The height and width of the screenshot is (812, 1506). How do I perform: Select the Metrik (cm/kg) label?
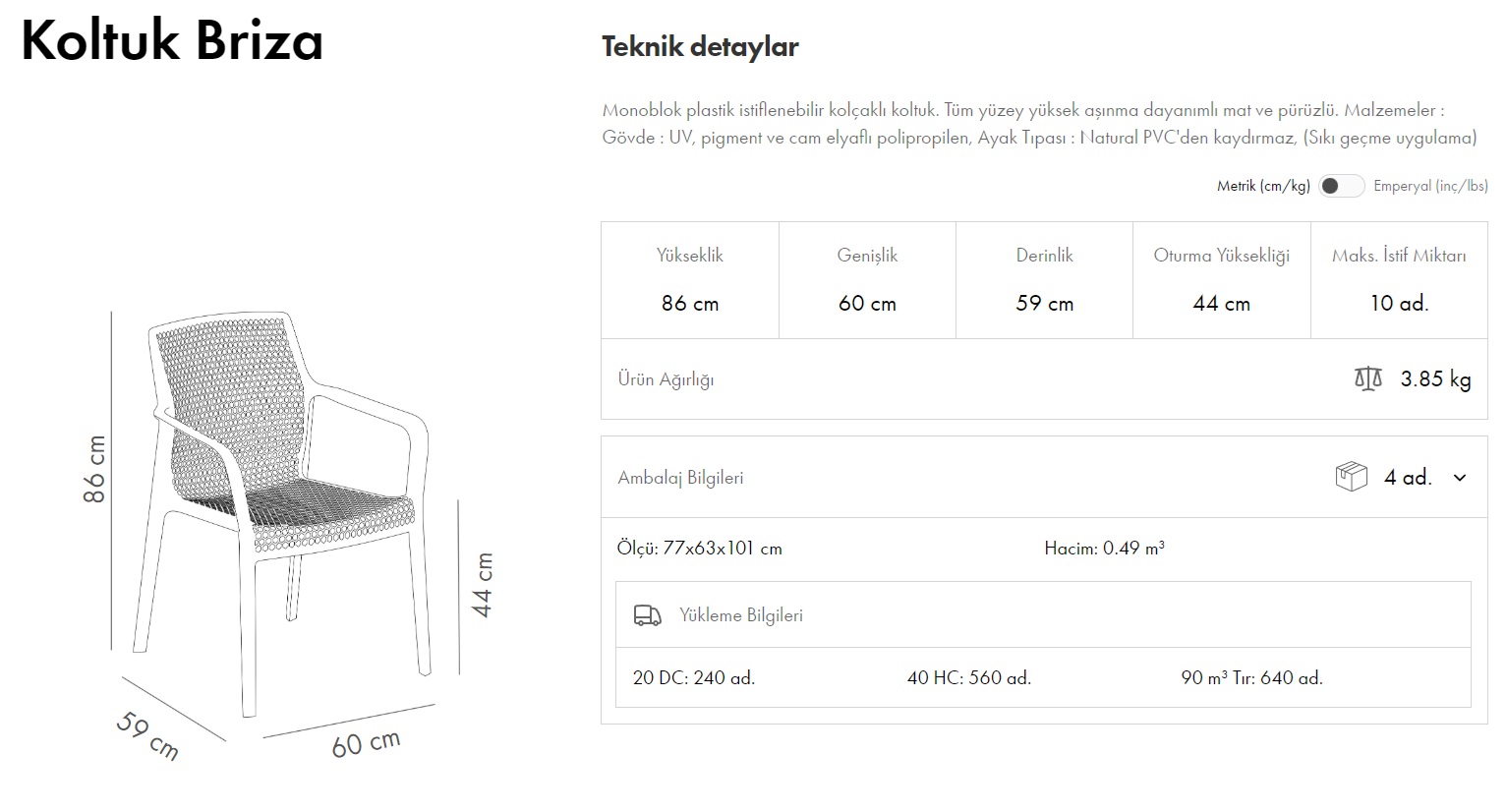[1262, 186]
